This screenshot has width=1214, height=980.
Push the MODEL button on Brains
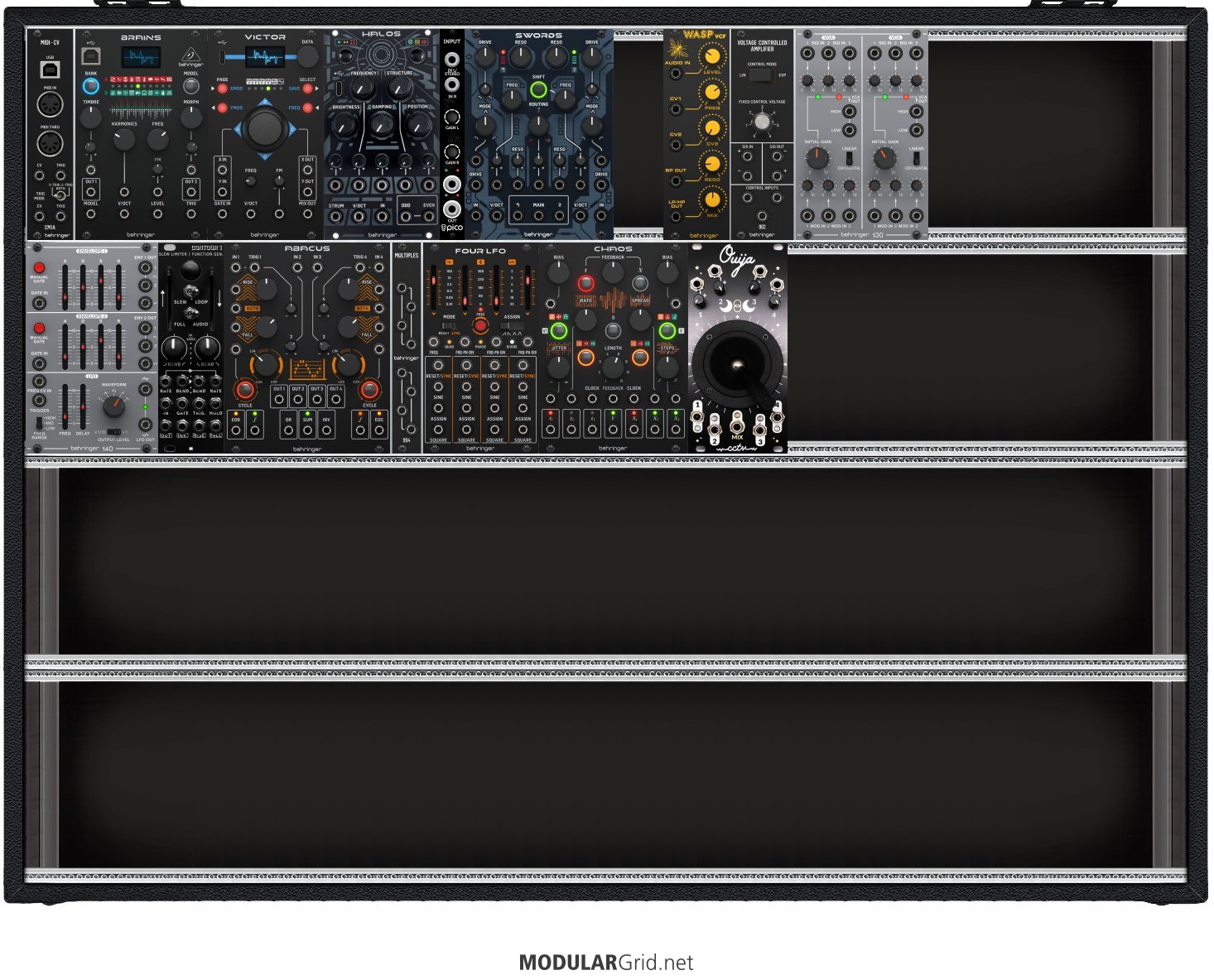190,86
